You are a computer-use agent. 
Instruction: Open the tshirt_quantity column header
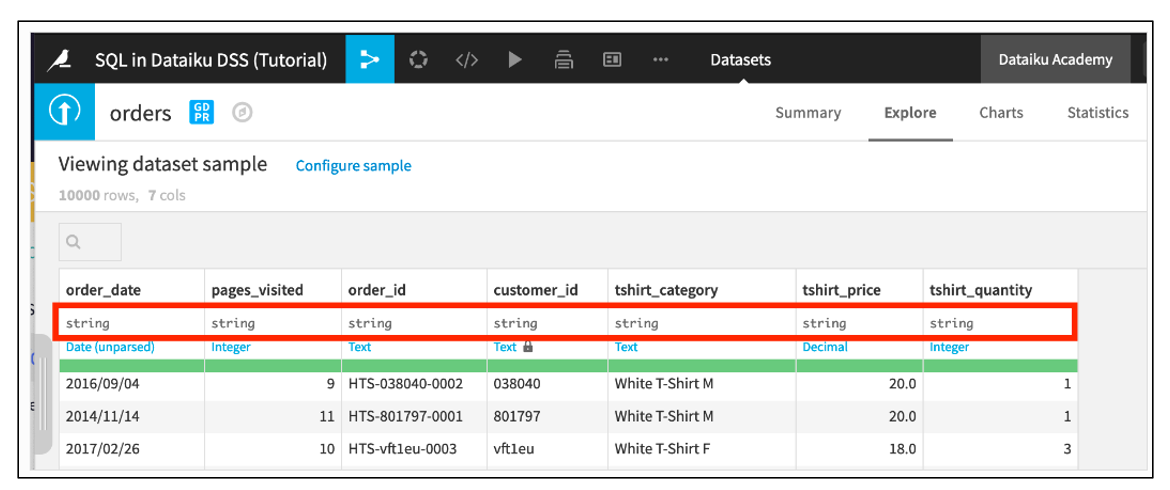click(x=980, y=290)
